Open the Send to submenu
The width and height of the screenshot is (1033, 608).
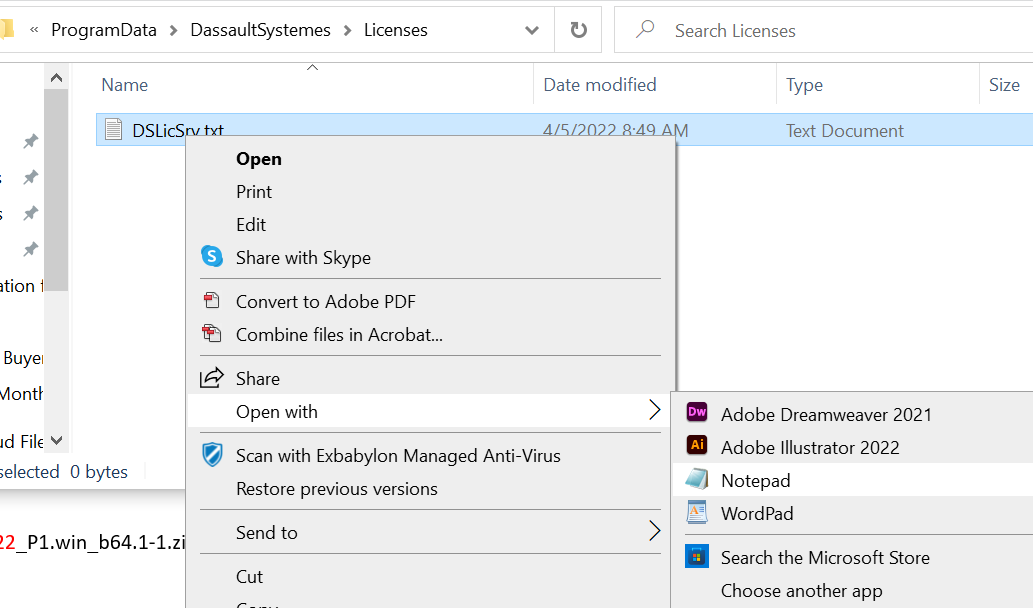click(267, 532)
